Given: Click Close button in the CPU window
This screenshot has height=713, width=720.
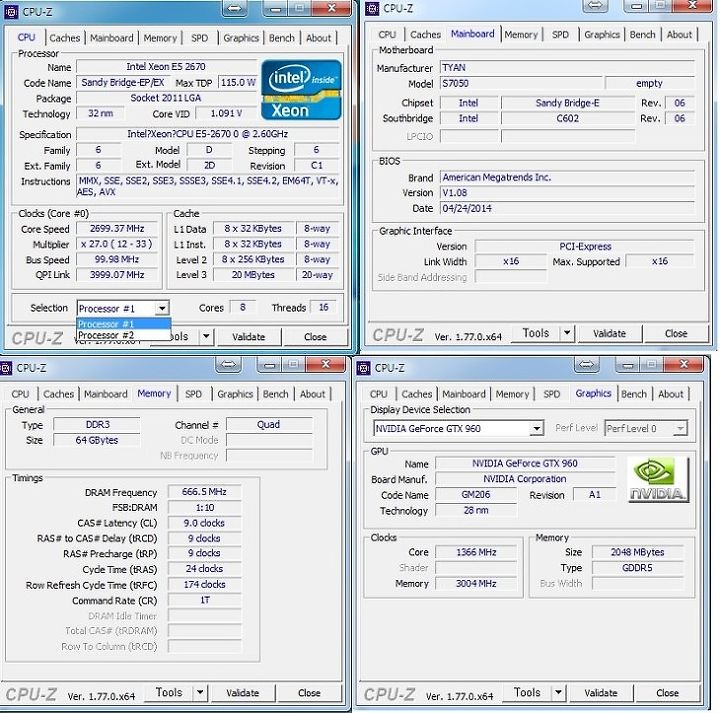Looking at the screenshot, I should (315, 337).
